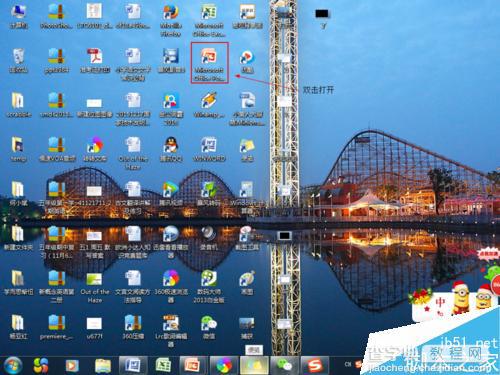Open Windows Explorer from the taskbar
Image resolution: width=500 pixels, height=375 pixels.
103,366
